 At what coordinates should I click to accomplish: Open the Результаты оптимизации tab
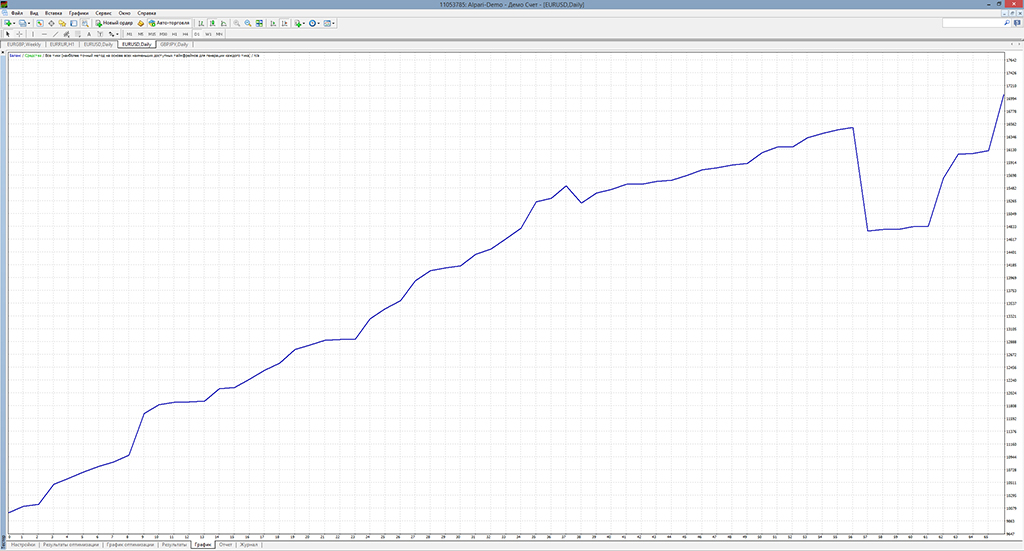[71, 544]
